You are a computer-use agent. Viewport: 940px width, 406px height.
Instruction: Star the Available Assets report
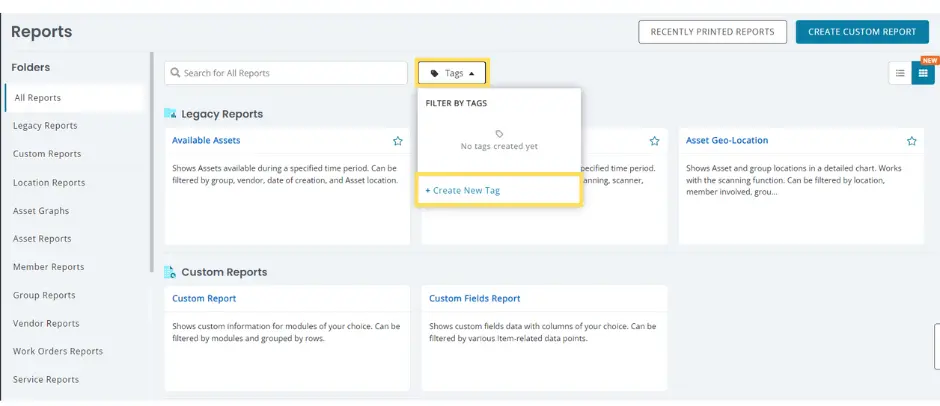pos(397,141)
